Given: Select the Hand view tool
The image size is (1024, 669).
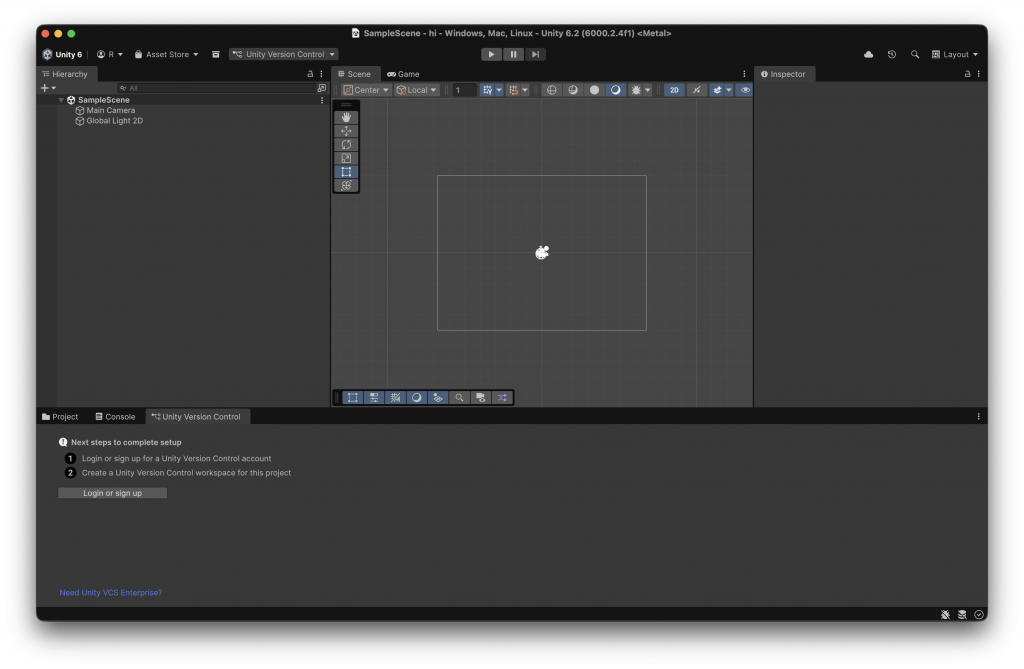Looking at the screenshot, I should point(346,117).
